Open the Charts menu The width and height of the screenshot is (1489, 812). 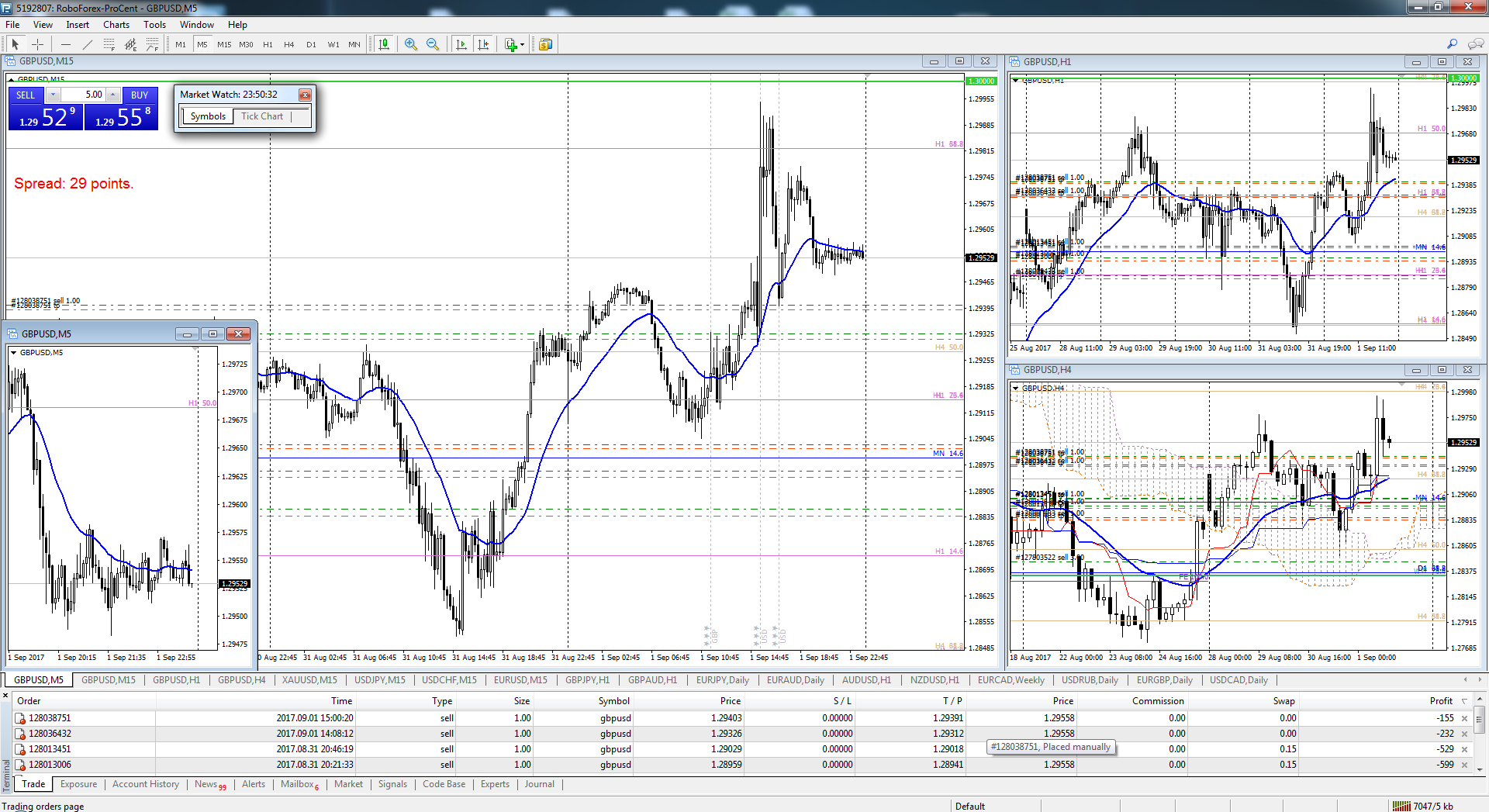coord(116,24)
